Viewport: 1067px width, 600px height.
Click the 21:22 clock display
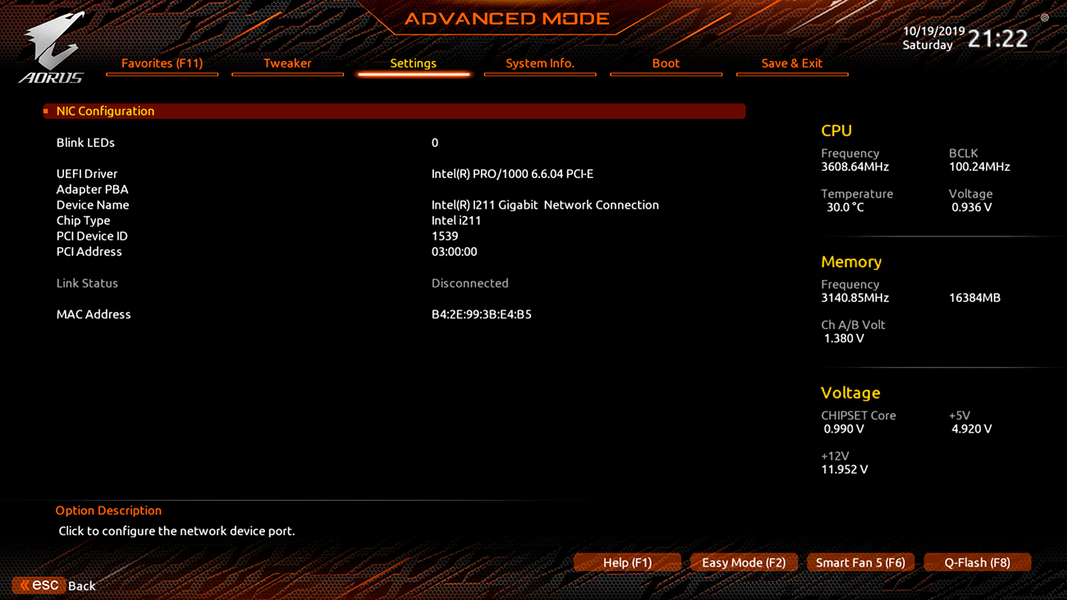(998, 39)
